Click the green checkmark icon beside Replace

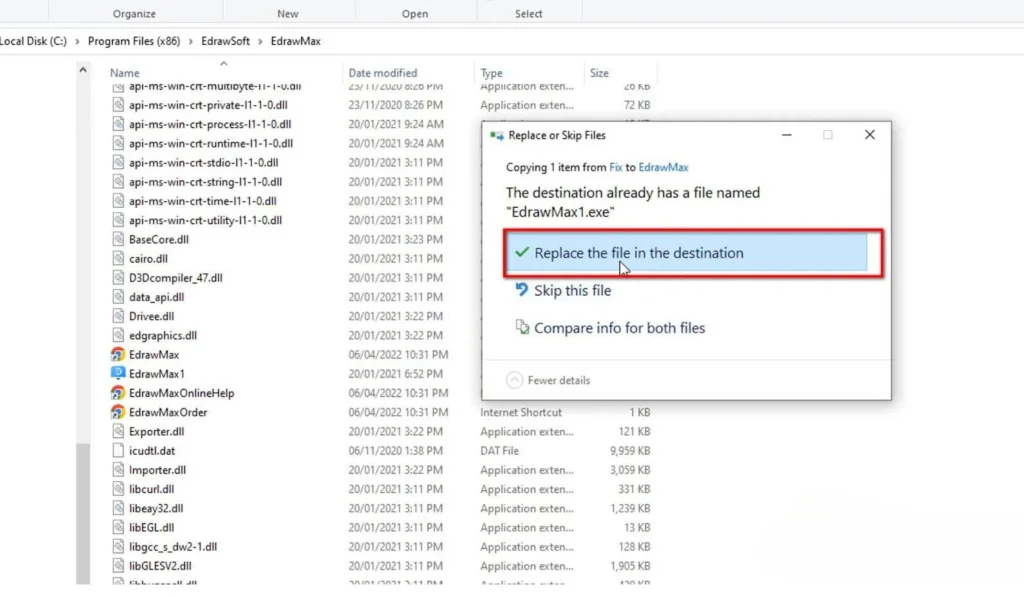(x=521, y=253)
